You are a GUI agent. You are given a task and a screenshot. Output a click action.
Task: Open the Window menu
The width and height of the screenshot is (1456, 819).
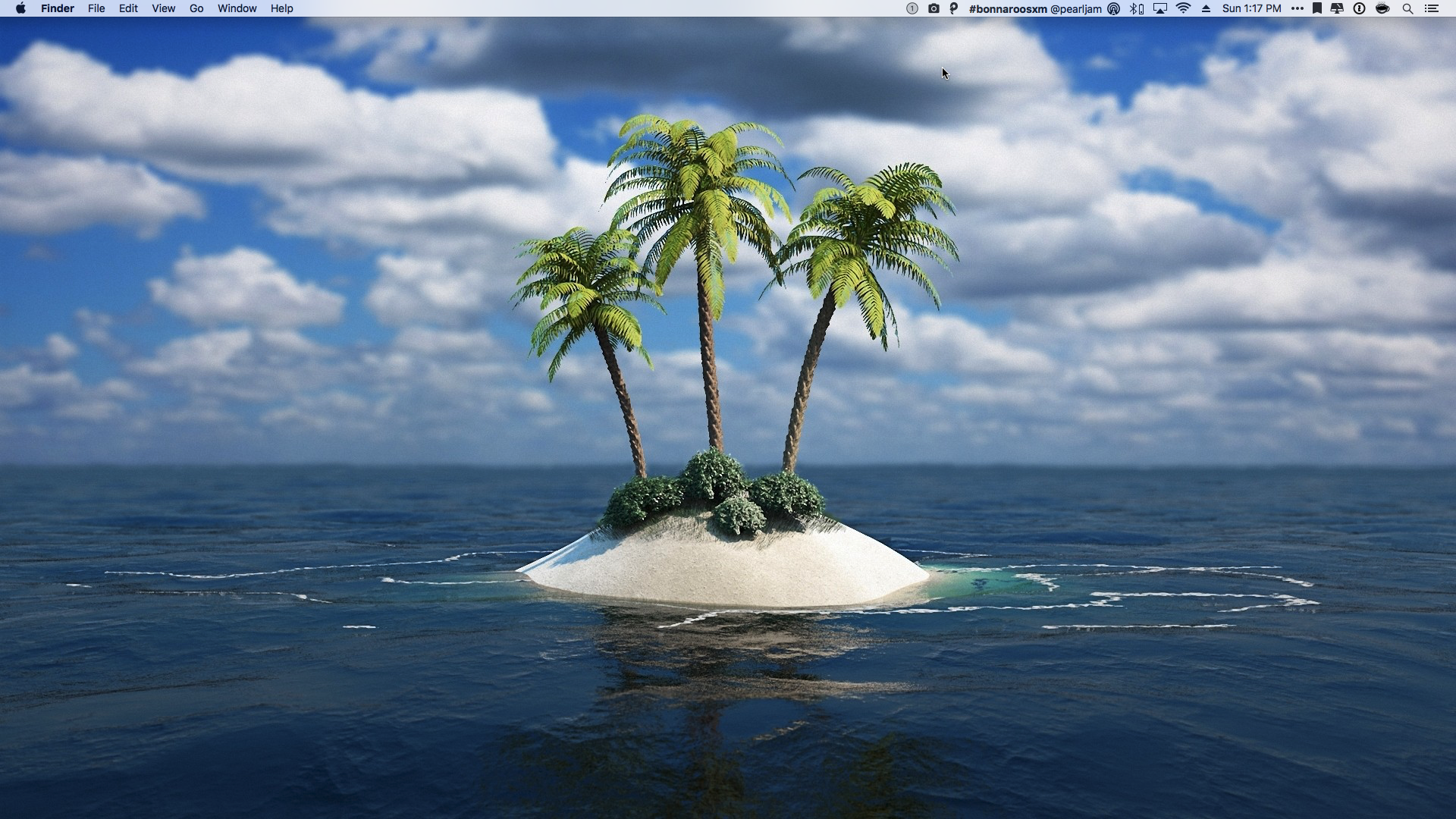[x=237, y=8]
